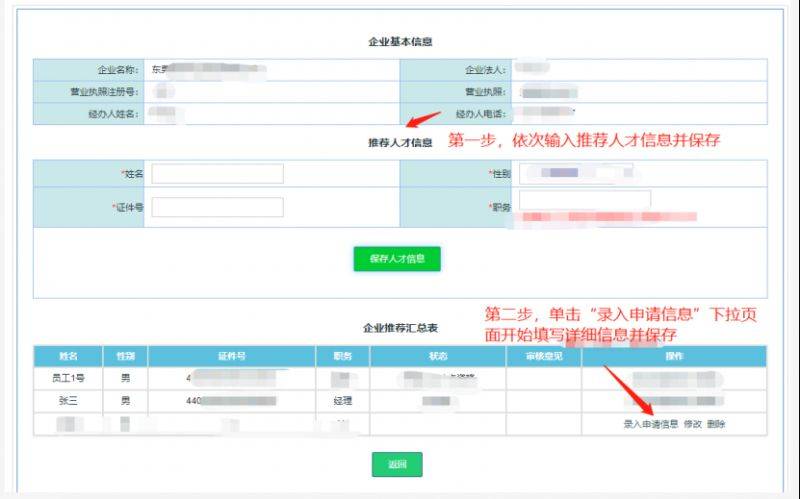Click the 企业基本信息 heading
Screen dimensions: 800x499
[400, 42]
